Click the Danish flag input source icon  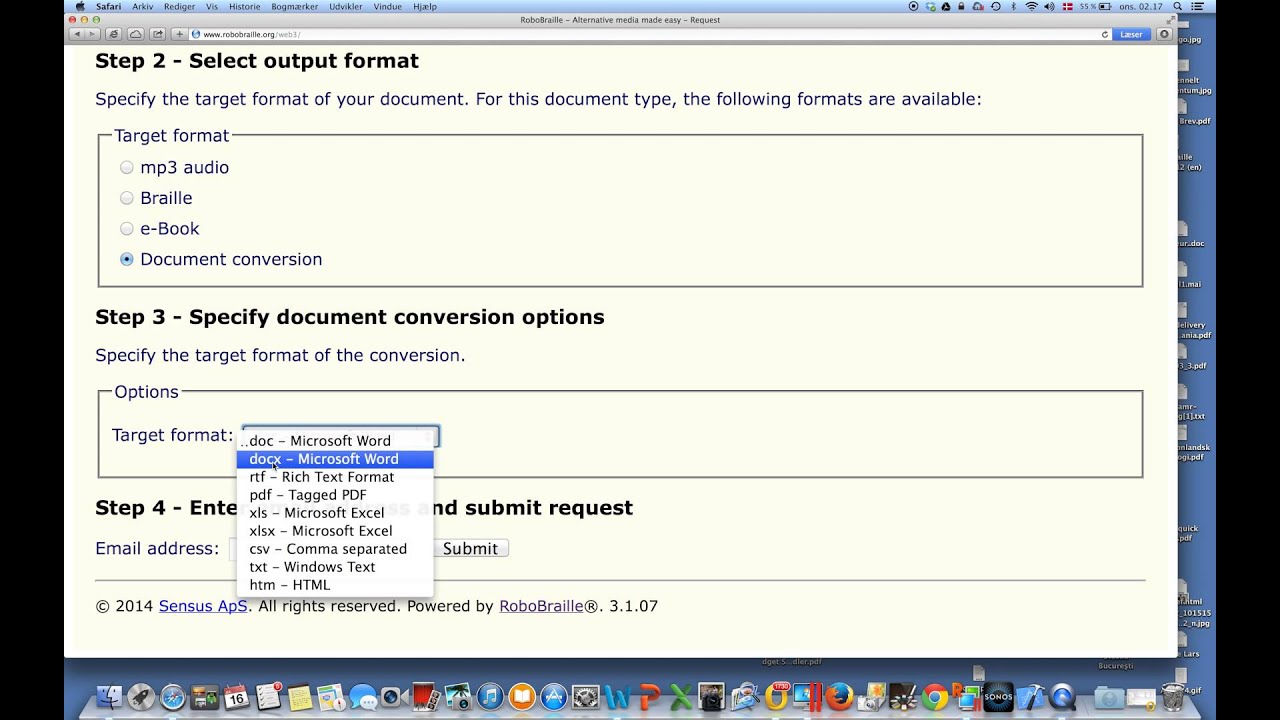pos(1066,6)
